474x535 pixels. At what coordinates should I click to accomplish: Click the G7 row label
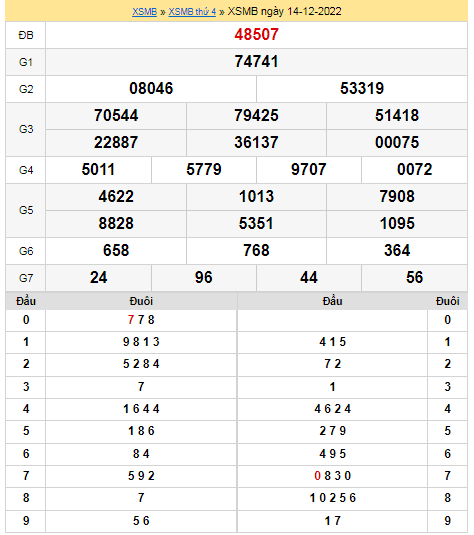tap(26, 278)
